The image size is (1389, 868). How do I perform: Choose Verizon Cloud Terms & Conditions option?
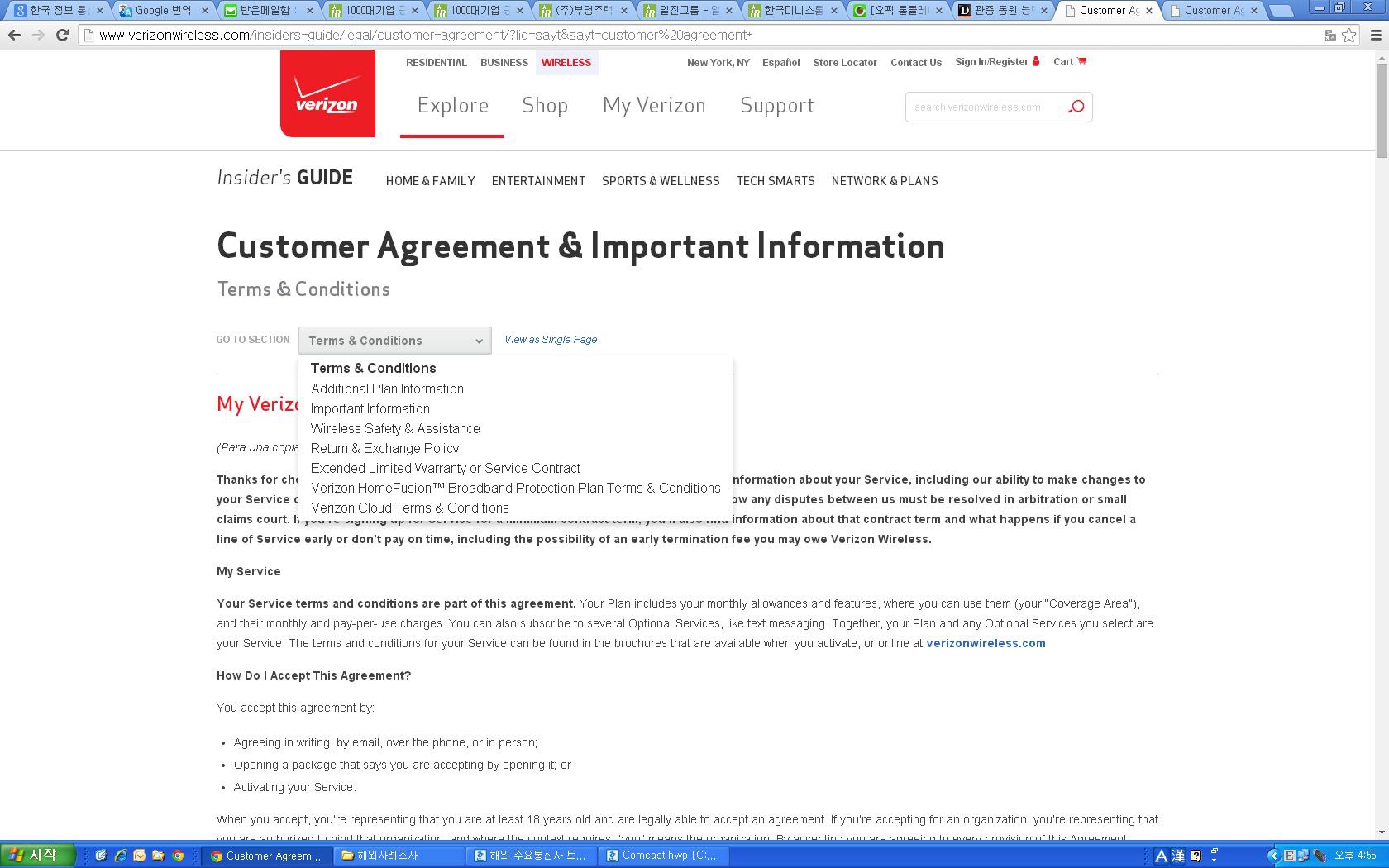pos(409,508)
